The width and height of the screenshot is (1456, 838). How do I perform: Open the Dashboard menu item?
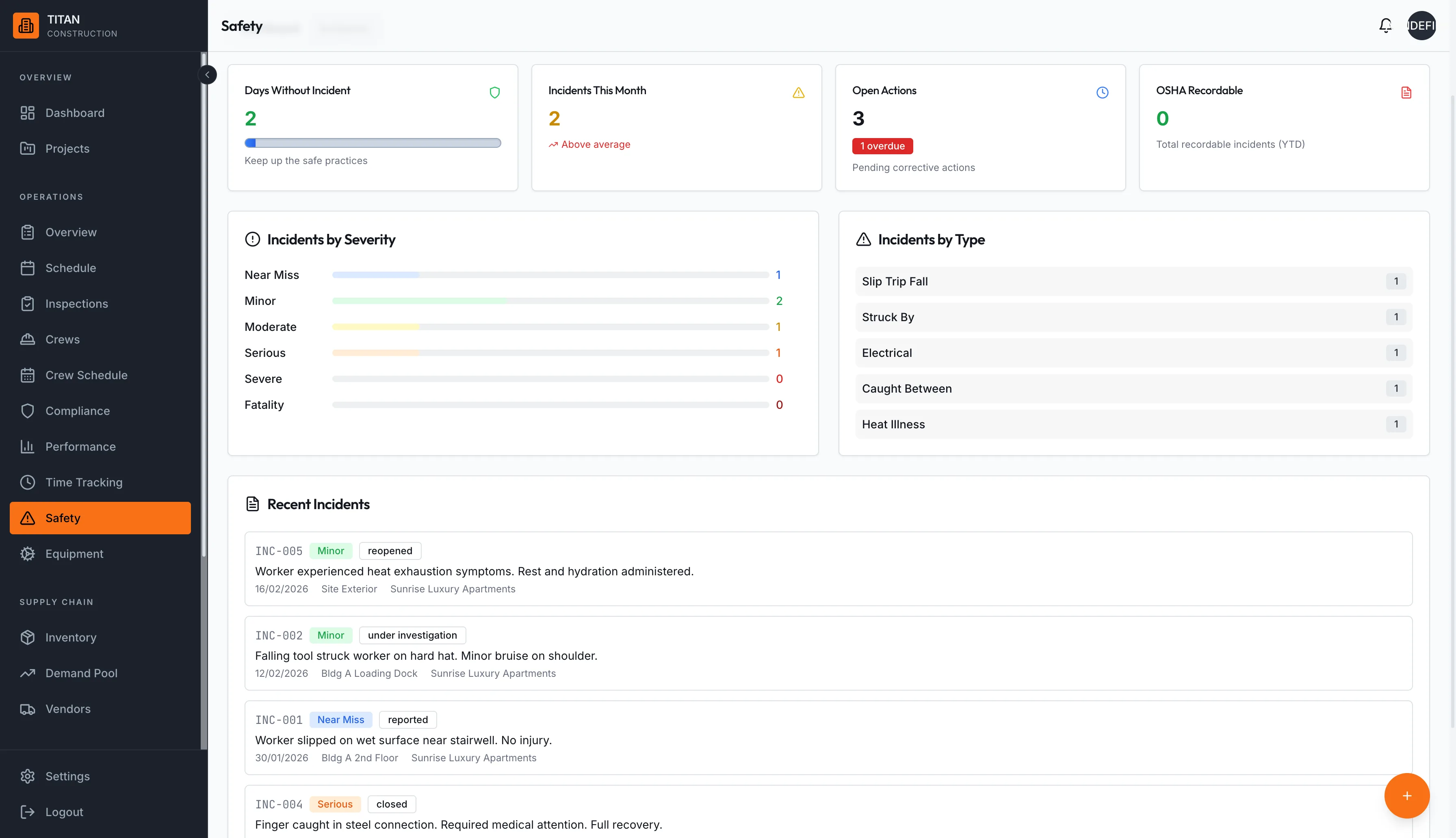(100, 113)
